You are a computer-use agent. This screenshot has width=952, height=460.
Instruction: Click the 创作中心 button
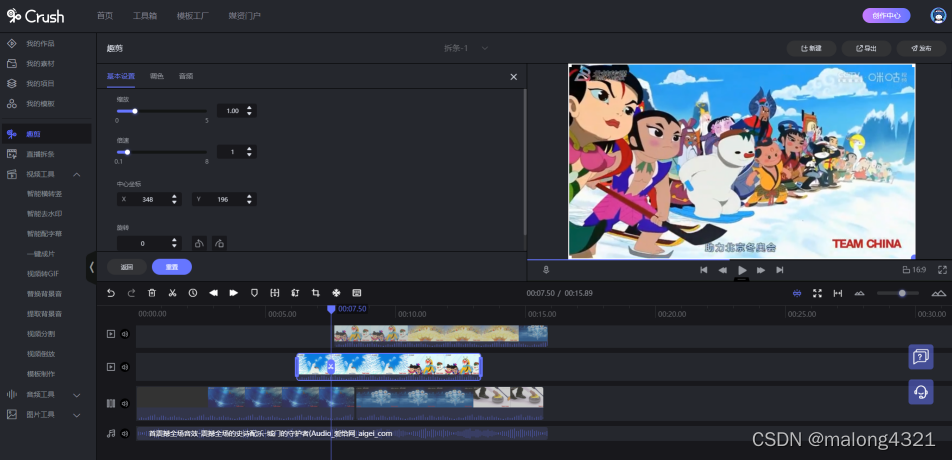886,16
